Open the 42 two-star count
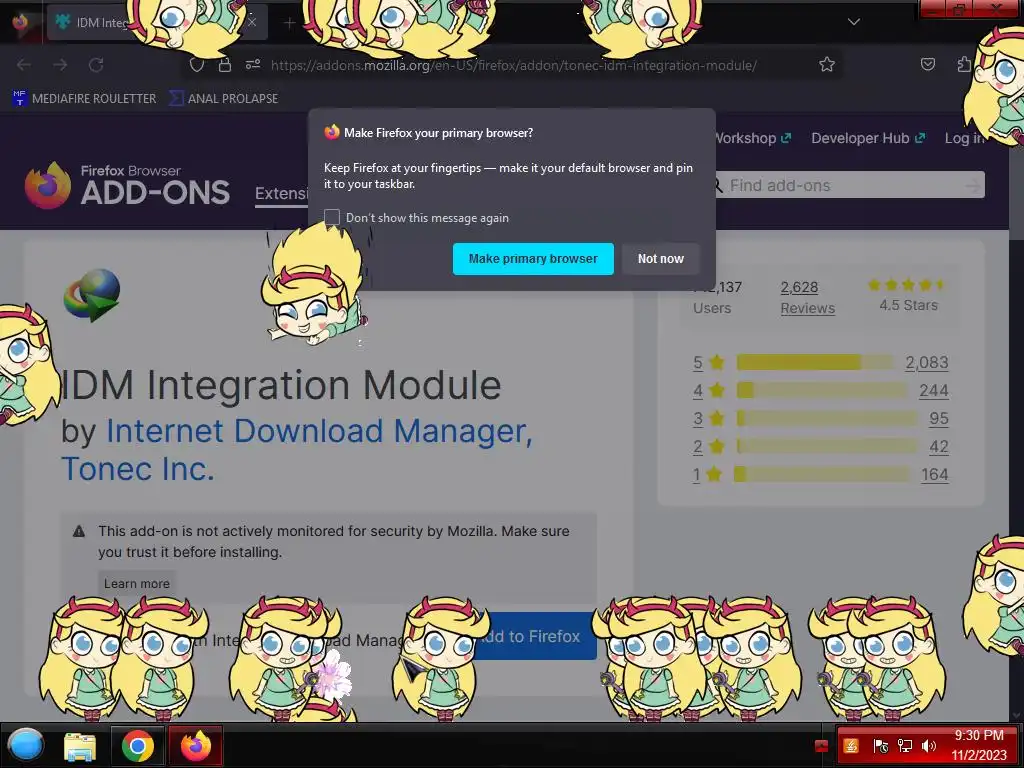This screenshot has height=768, width=1024. coord(939,447)
